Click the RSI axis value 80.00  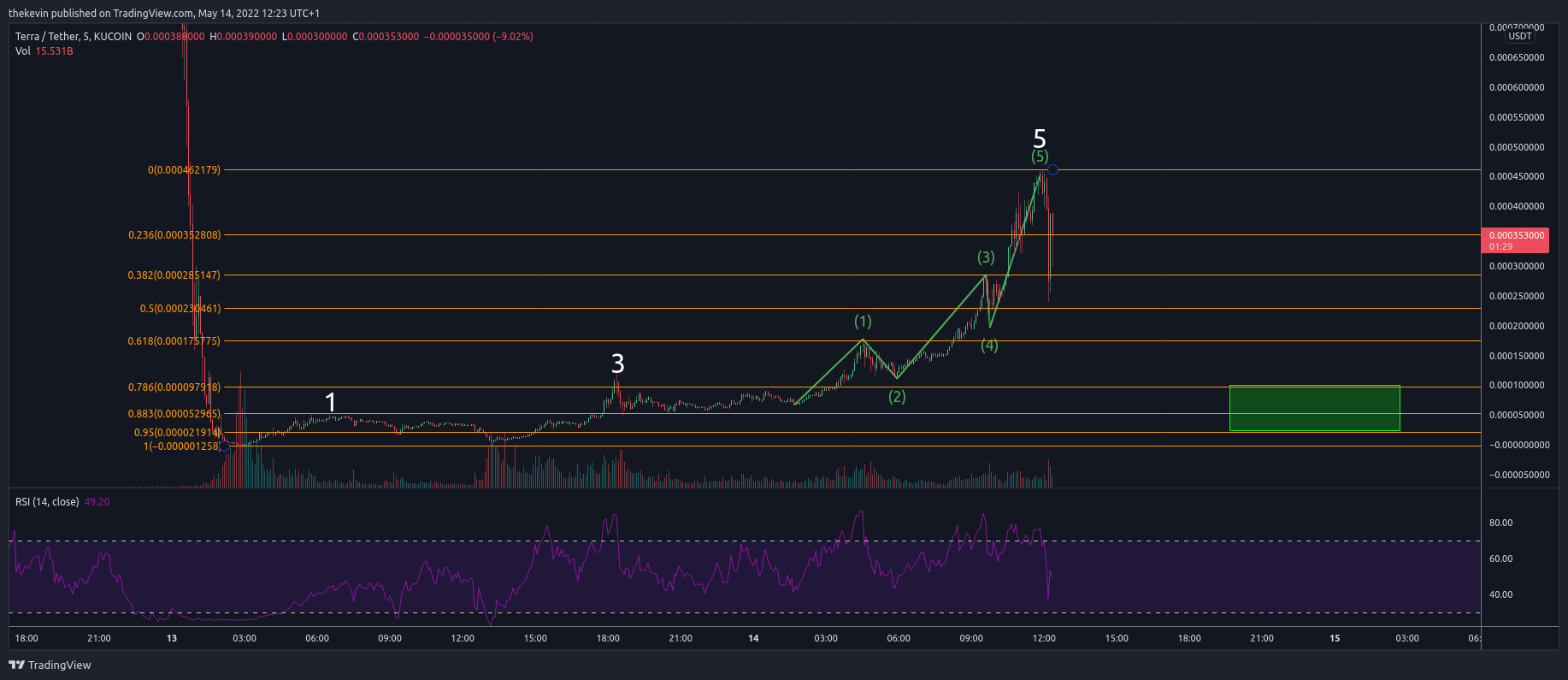[1500, 523]
